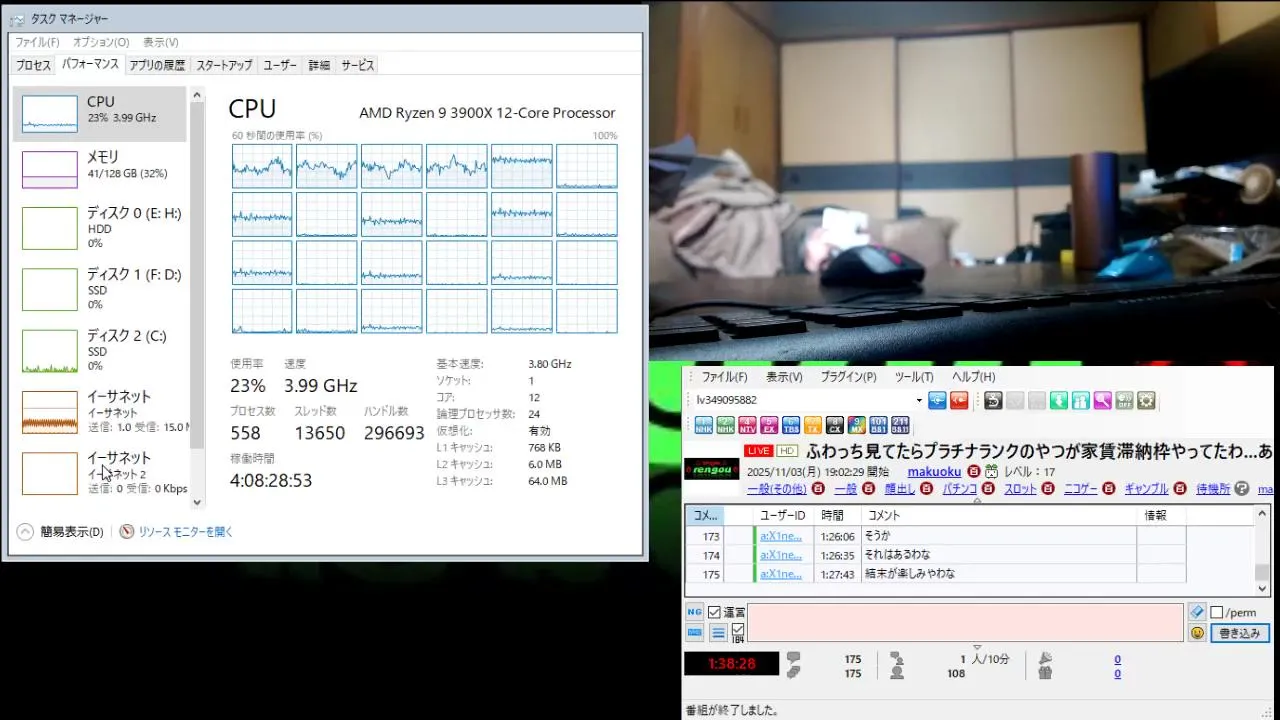Viewport: 1280px width, 720px height.
Task: Switch to the ユーザー tab
Action: coord(280,65)
